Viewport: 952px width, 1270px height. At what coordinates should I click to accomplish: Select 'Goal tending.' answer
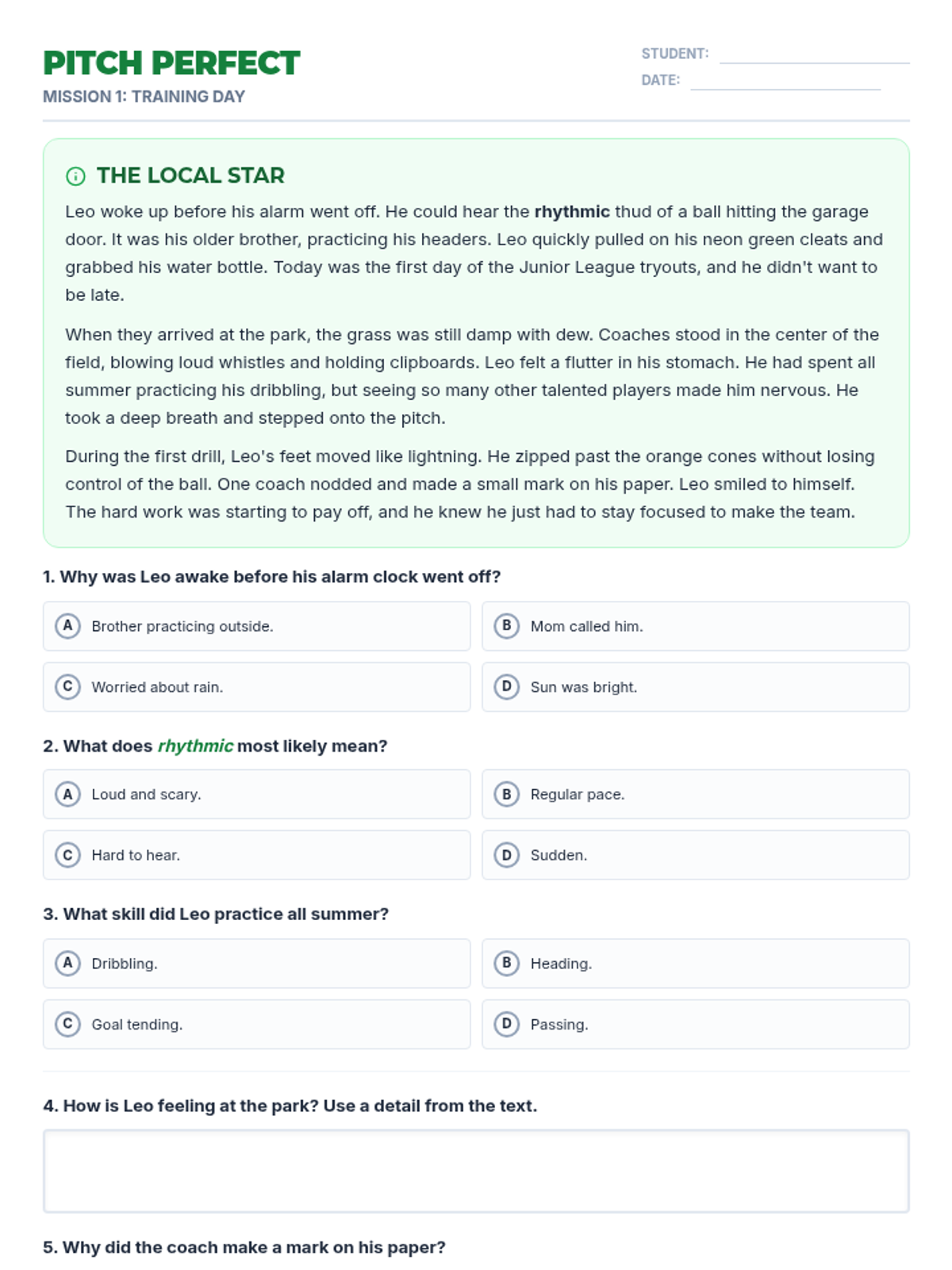[256, 1025]
